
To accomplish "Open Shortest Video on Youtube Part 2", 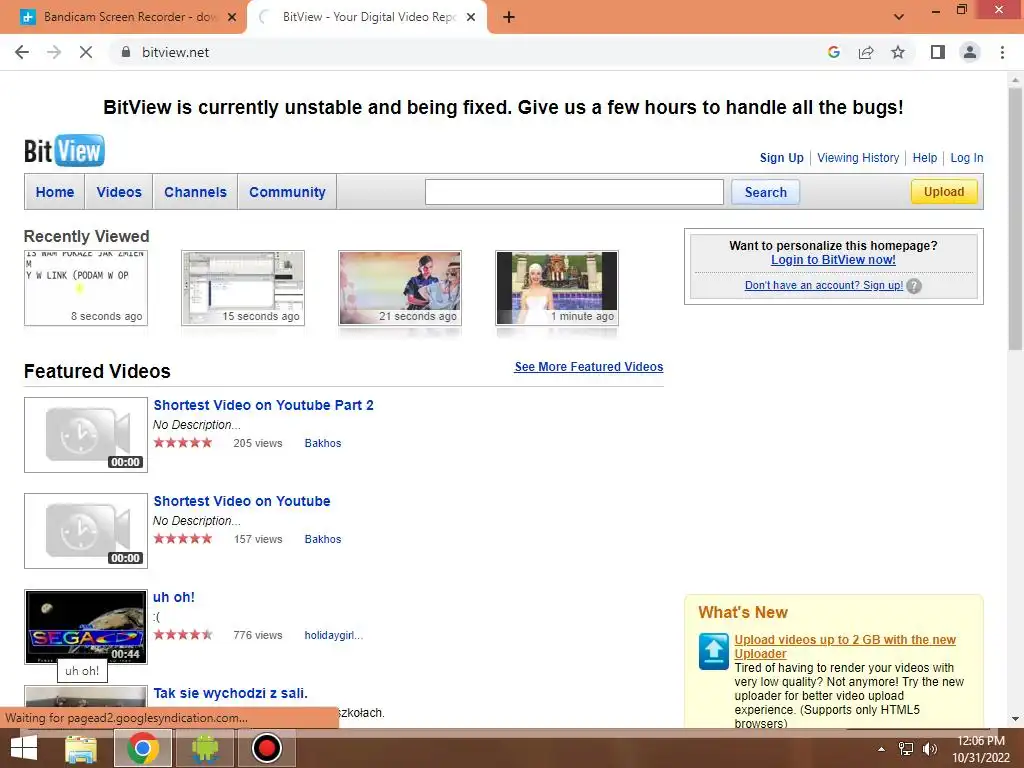I will pos(263,405).
